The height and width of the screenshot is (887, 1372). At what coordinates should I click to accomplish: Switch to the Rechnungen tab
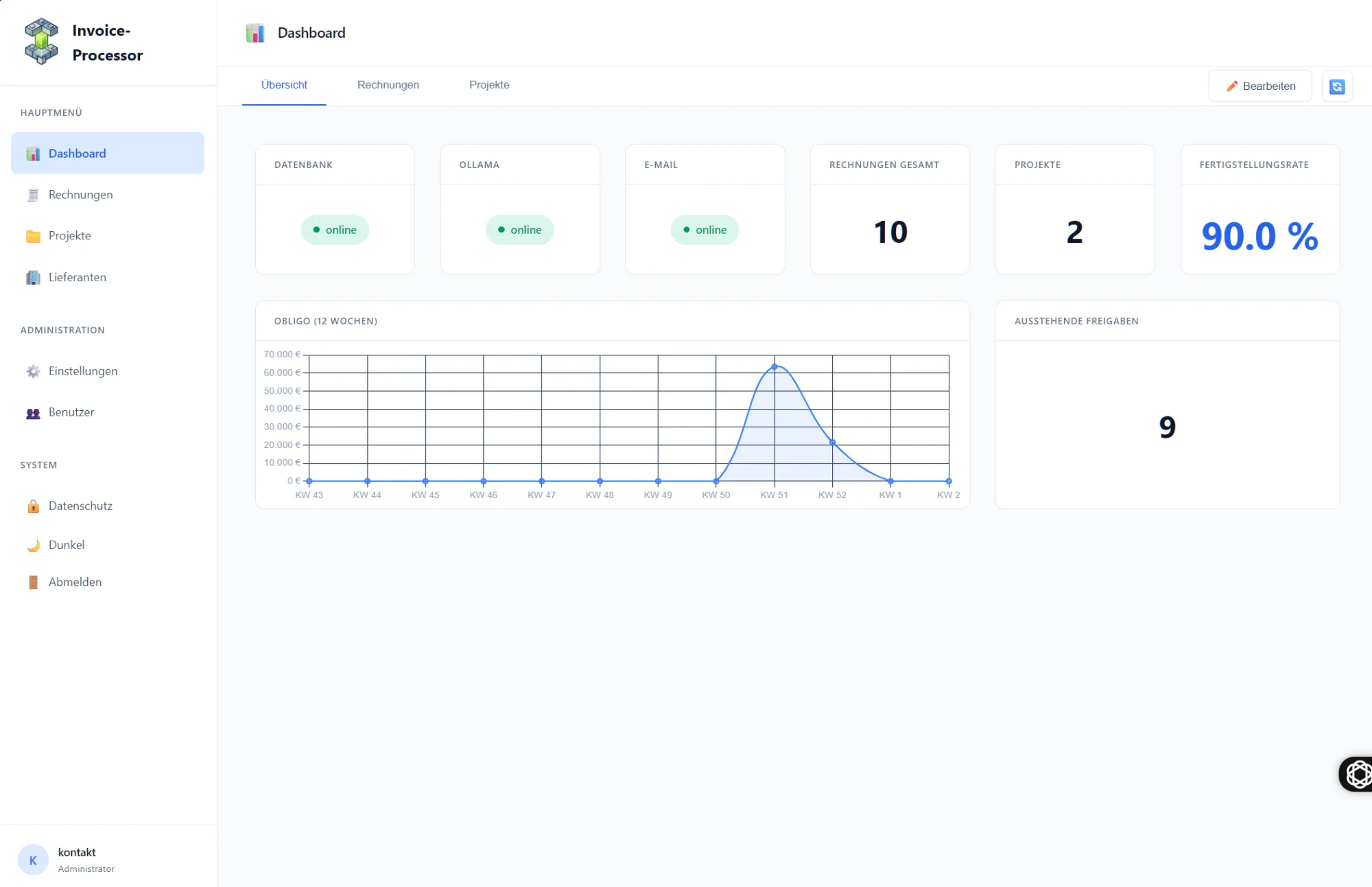[388, 85]
